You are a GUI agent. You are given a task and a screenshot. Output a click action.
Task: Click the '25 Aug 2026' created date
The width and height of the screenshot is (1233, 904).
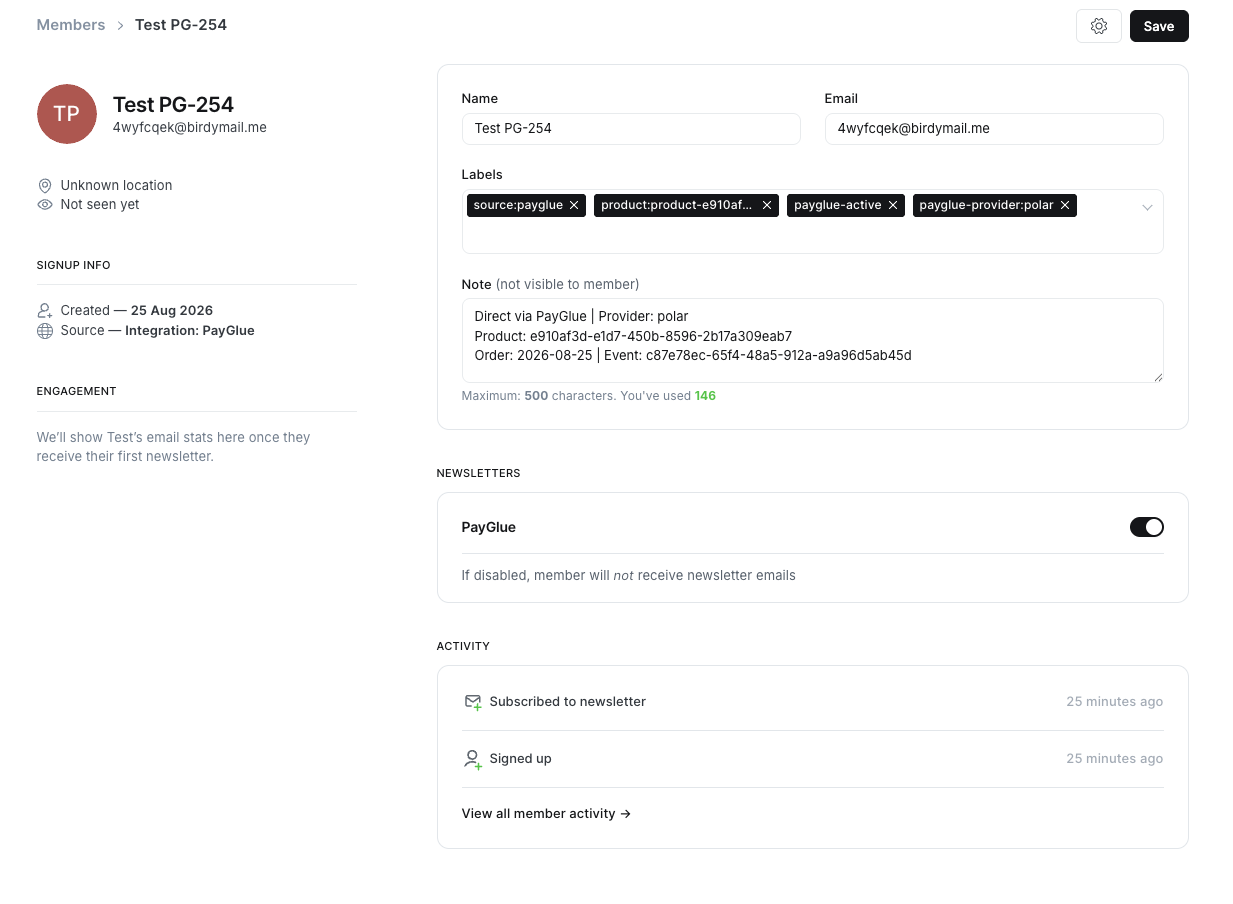(x=172, y=311)
